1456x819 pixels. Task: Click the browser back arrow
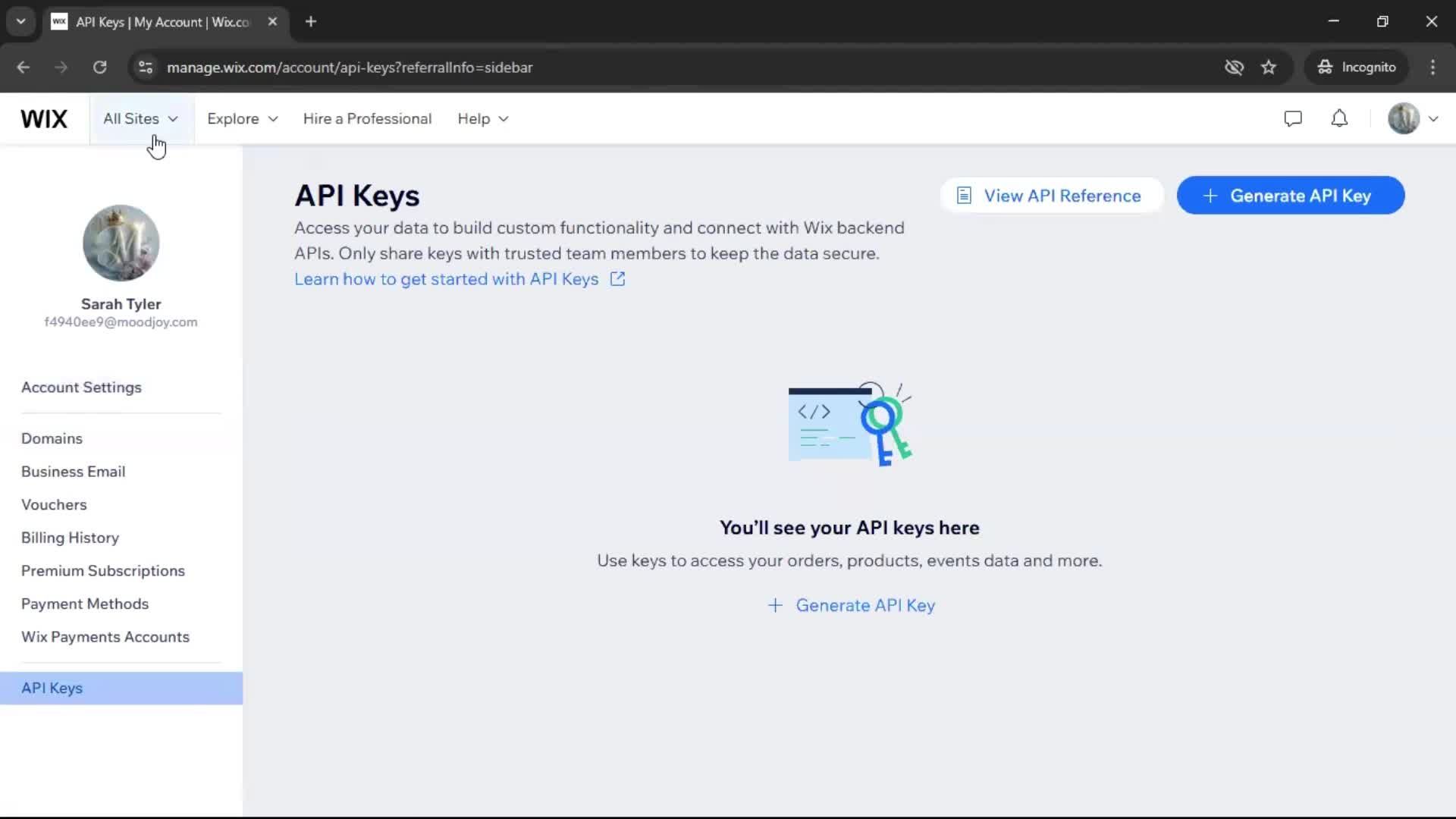click(24, 67)
